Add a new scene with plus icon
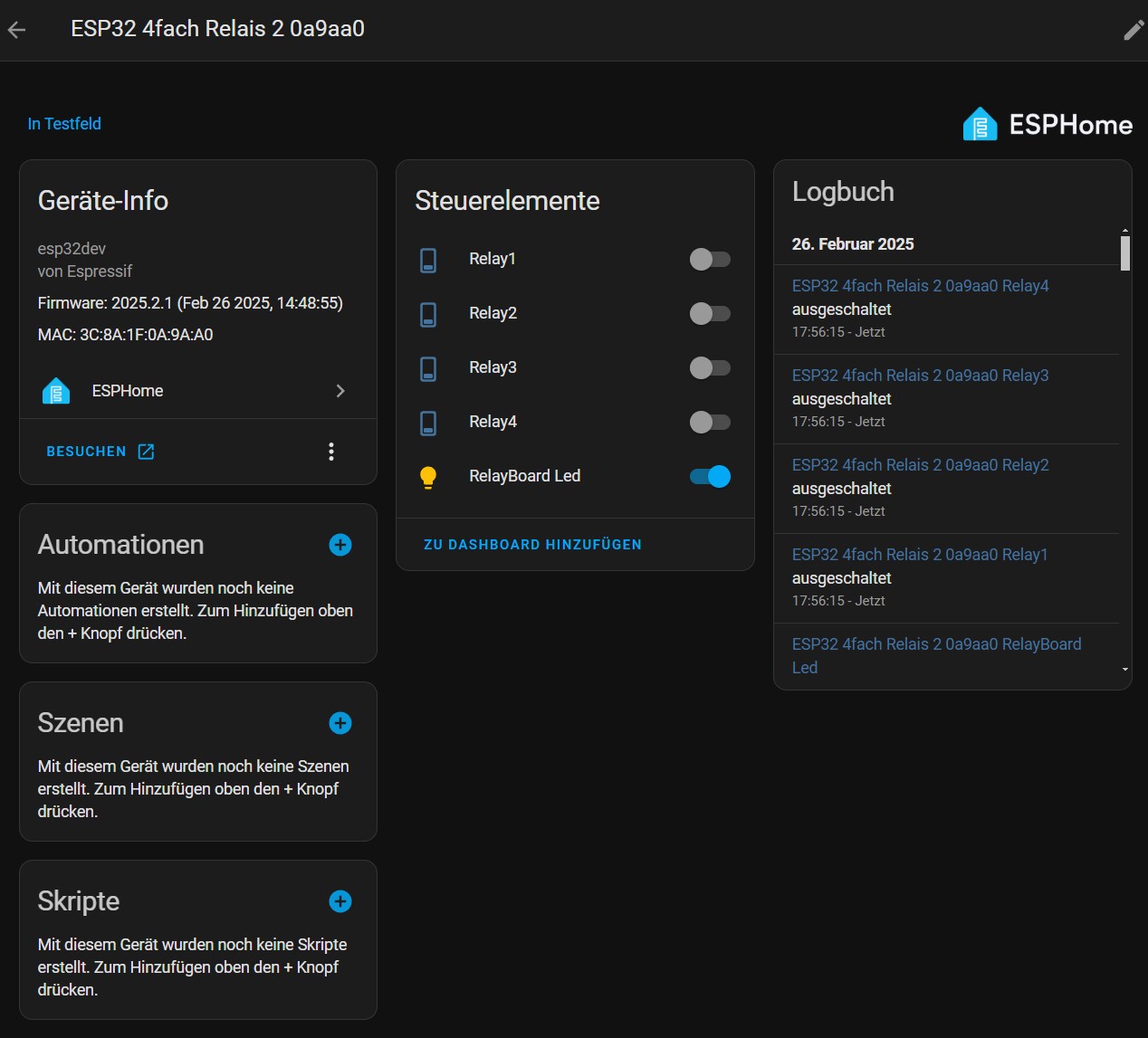This screenshot has height=1038, width=1148. click(340, 723)
